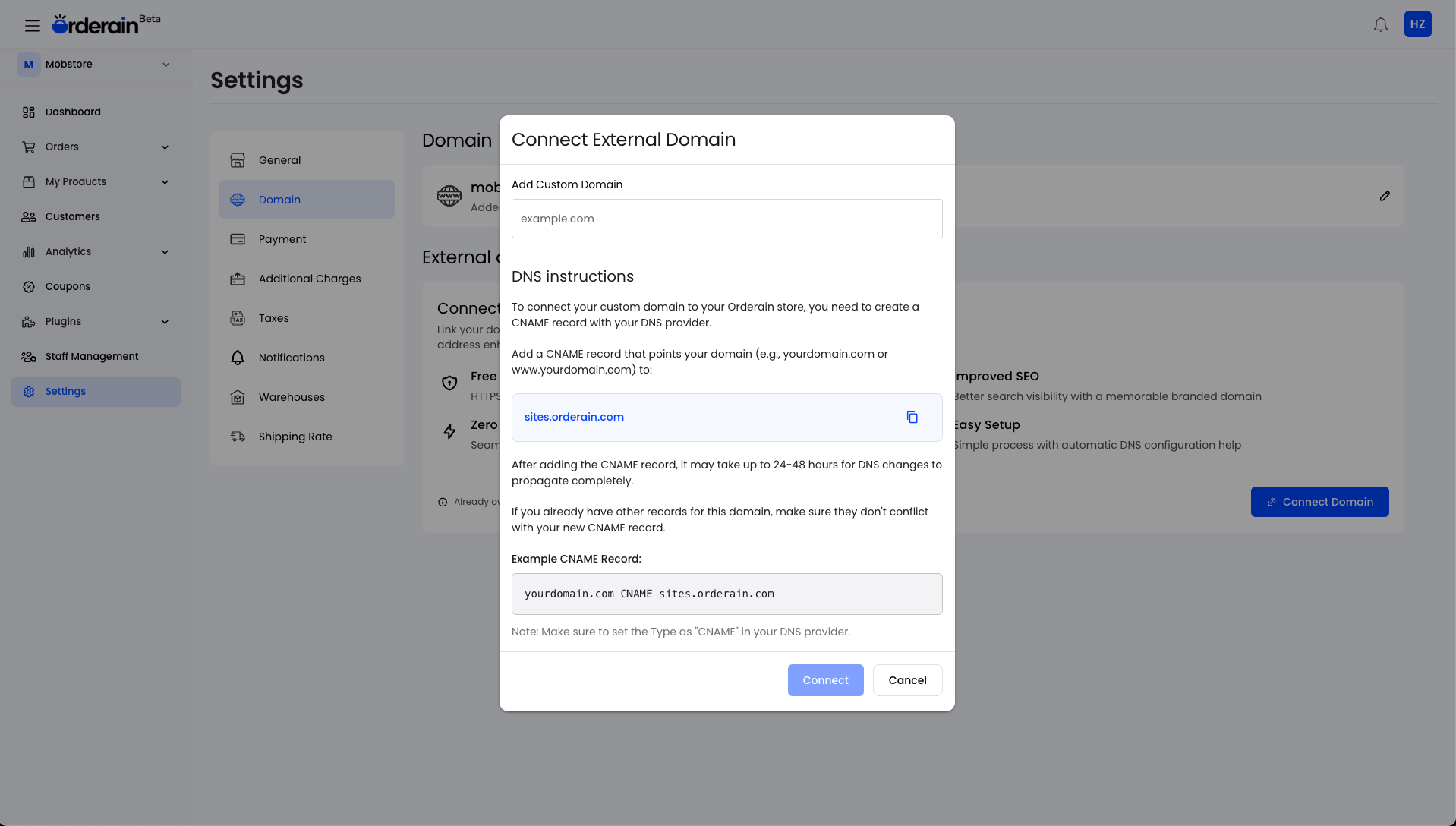Open the Payment settings tab
The image size is (1456, 826).
pos(282,239)
